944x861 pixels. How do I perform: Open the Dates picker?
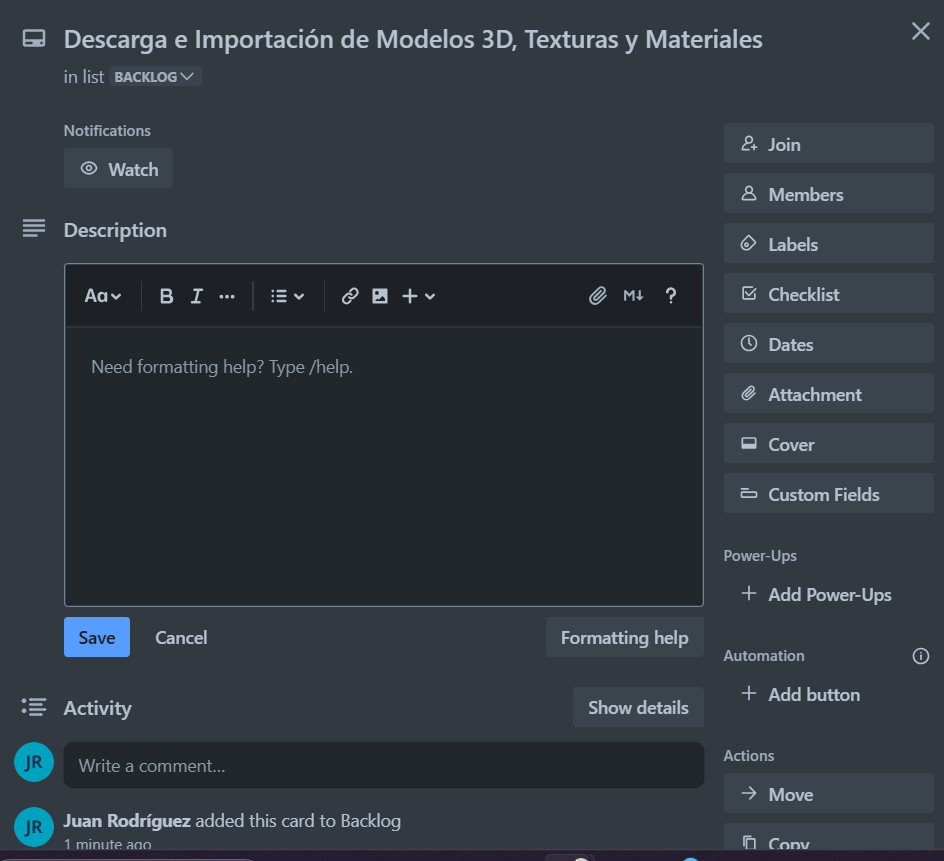pos(828,344)
